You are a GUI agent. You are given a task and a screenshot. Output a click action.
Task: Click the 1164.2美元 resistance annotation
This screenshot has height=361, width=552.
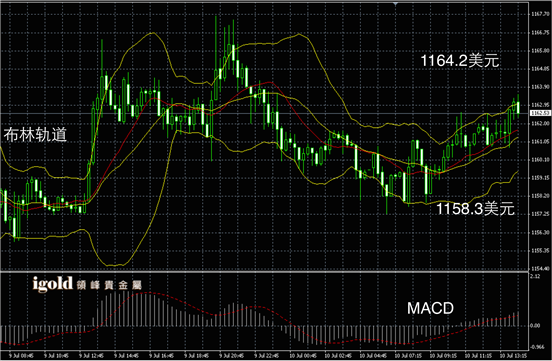tap(460, 61)
